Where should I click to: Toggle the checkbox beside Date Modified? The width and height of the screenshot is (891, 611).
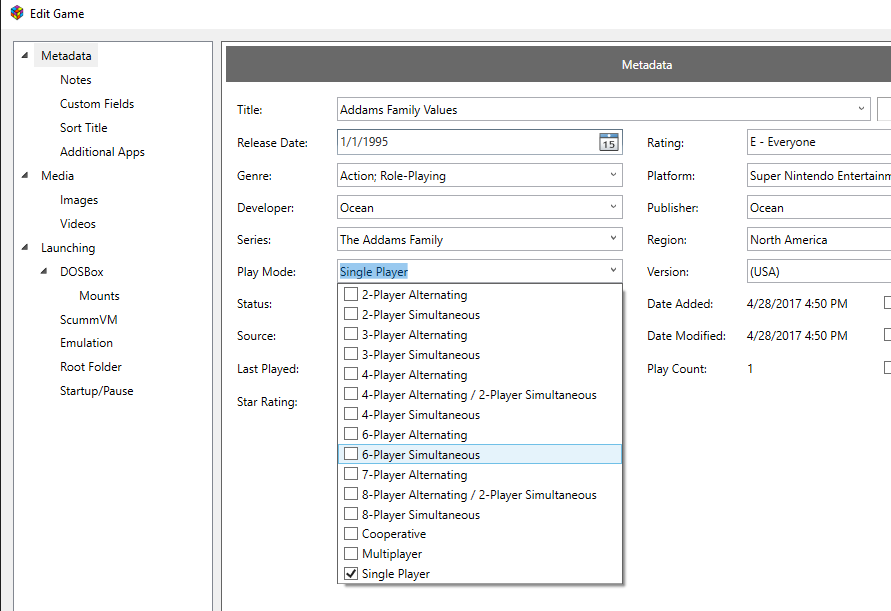click(x=888, y=335)
